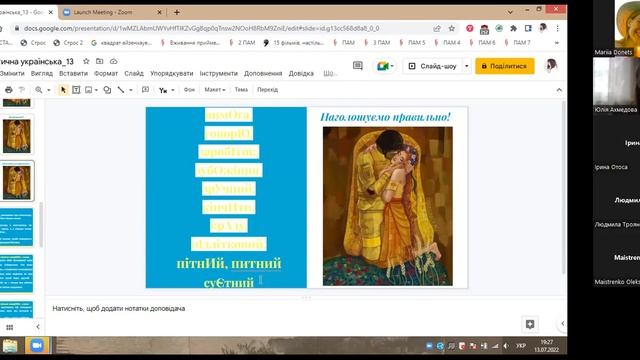
Task: Open the ПАМ 5 bookmark
Action: point(413,42)
